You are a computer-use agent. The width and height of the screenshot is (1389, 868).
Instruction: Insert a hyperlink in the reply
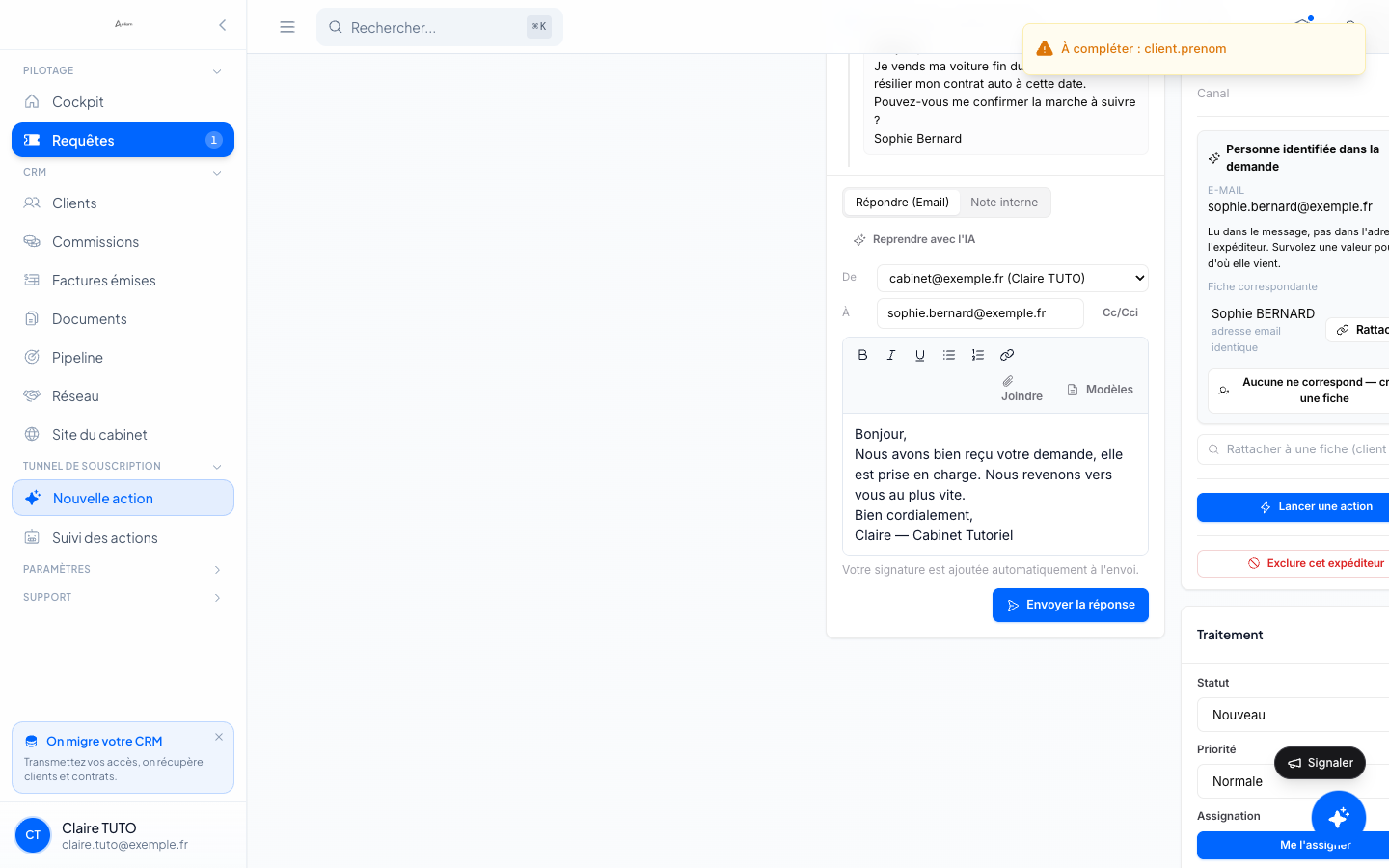[x=1007, y=355]
